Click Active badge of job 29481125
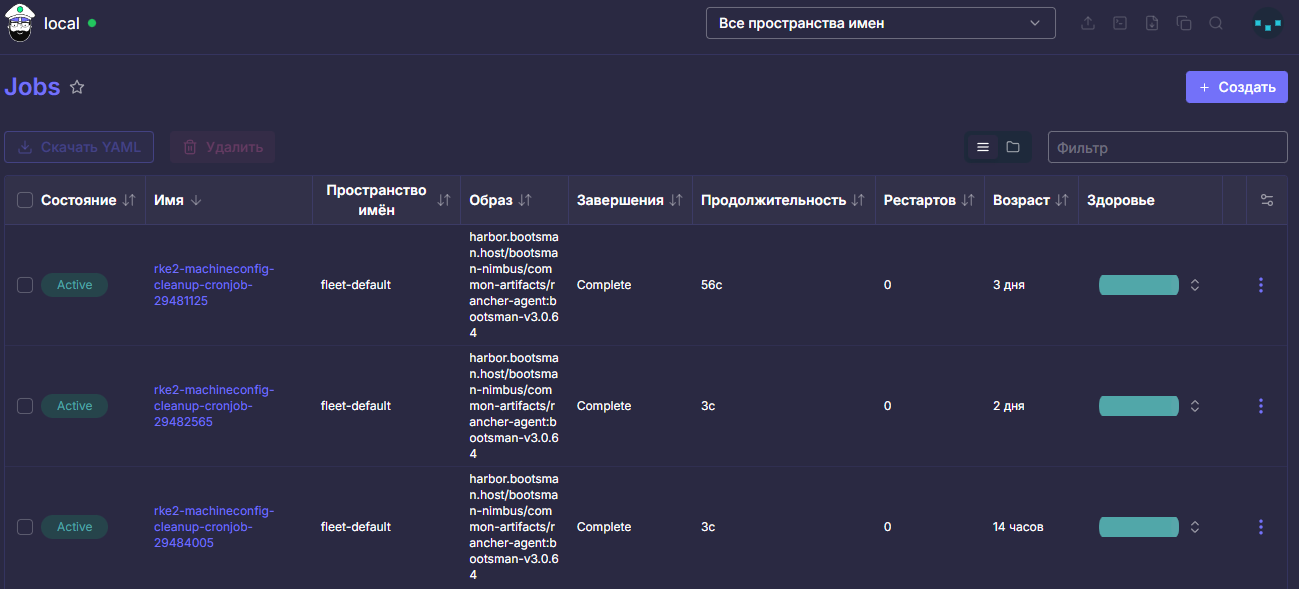Screen dimensions: 1299x589 [x=74, y=285]
